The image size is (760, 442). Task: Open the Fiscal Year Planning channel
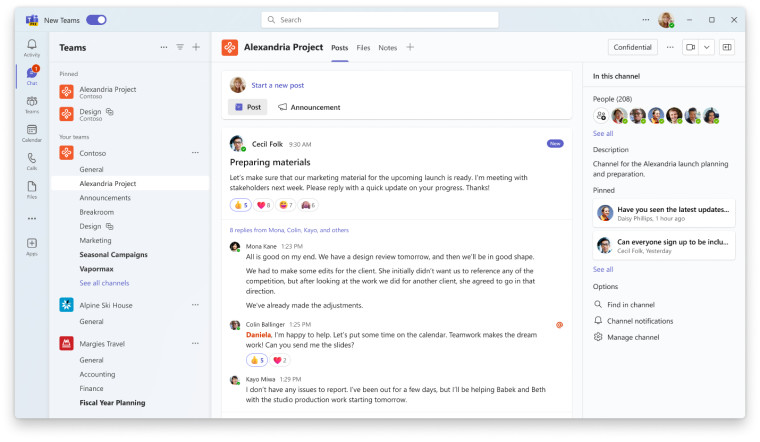112,402
